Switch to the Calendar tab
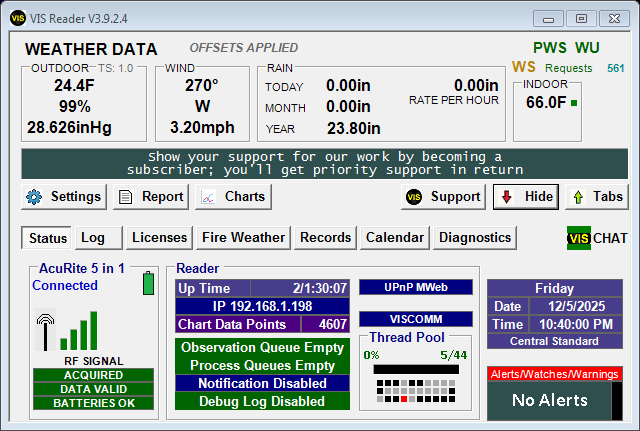 click(x=395, y=237)
